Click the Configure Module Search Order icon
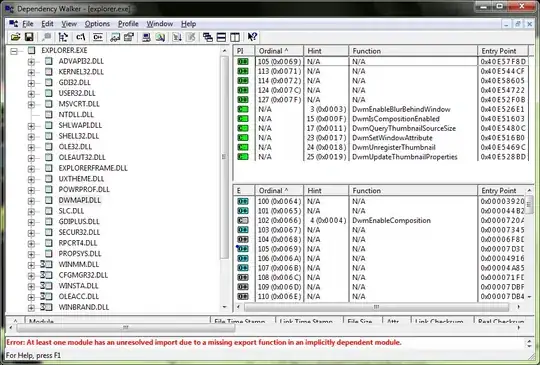 point(115,37)
